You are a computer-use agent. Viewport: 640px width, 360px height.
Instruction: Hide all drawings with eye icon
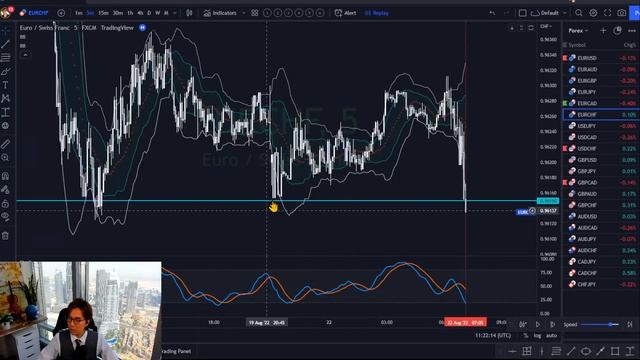point(6,217)
